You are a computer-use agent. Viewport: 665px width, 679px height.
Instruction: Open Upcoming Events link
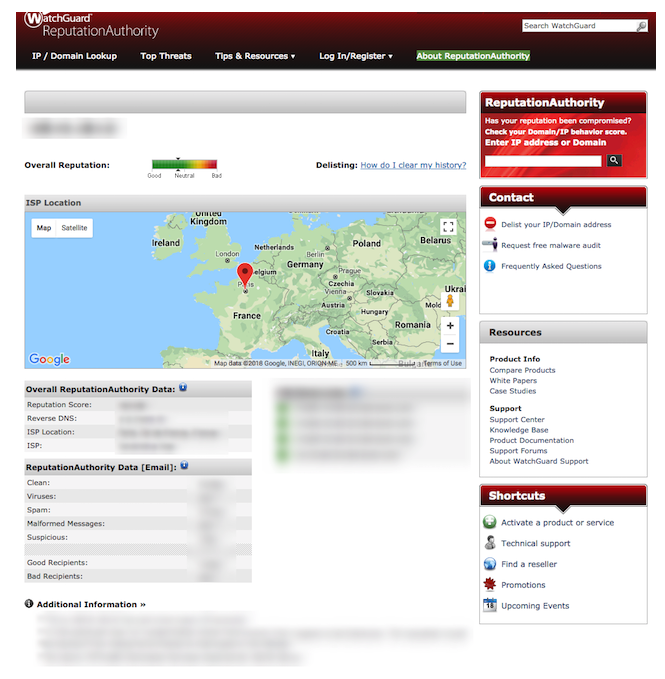535,606
